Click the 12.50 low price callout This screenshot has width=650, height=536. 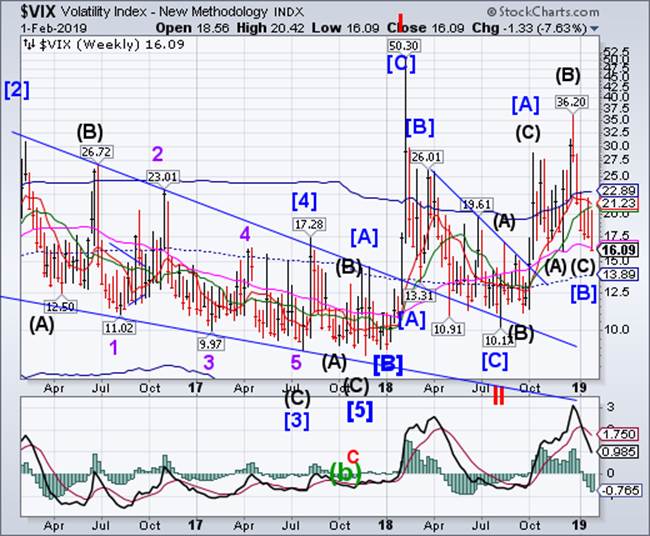(x=61, y=307)
